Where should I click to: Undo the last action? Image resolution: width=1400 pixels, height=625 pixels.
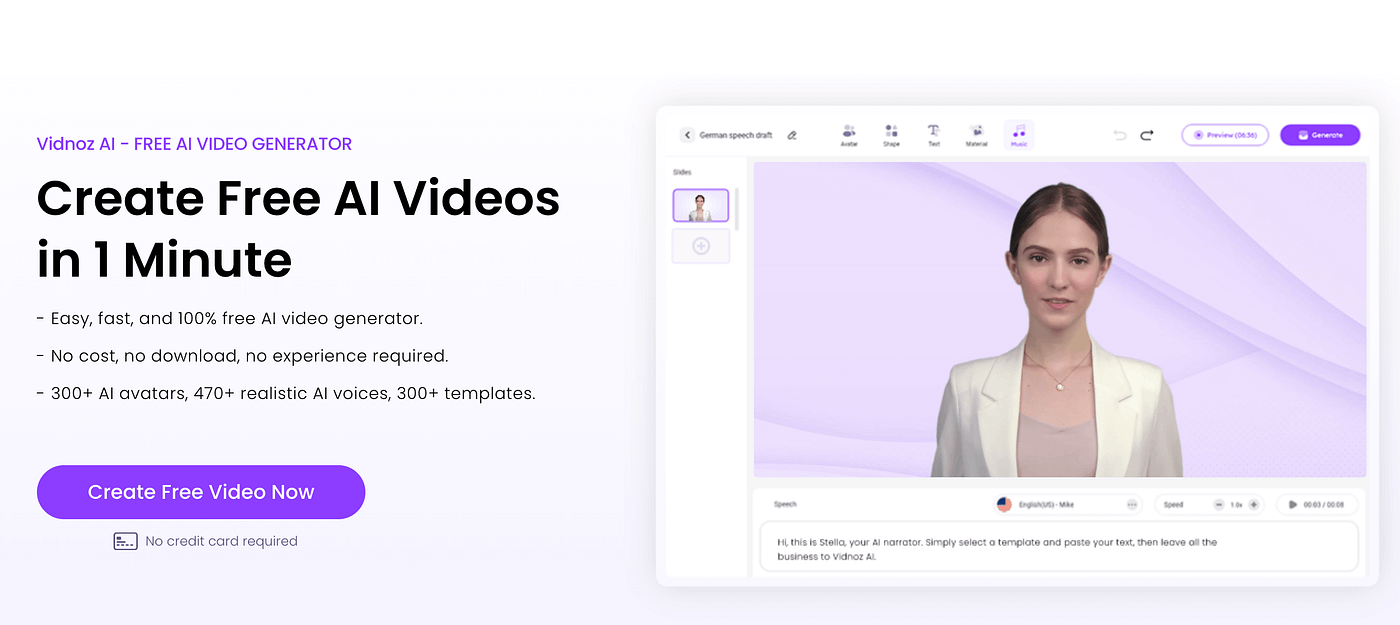coord(1120,135)
